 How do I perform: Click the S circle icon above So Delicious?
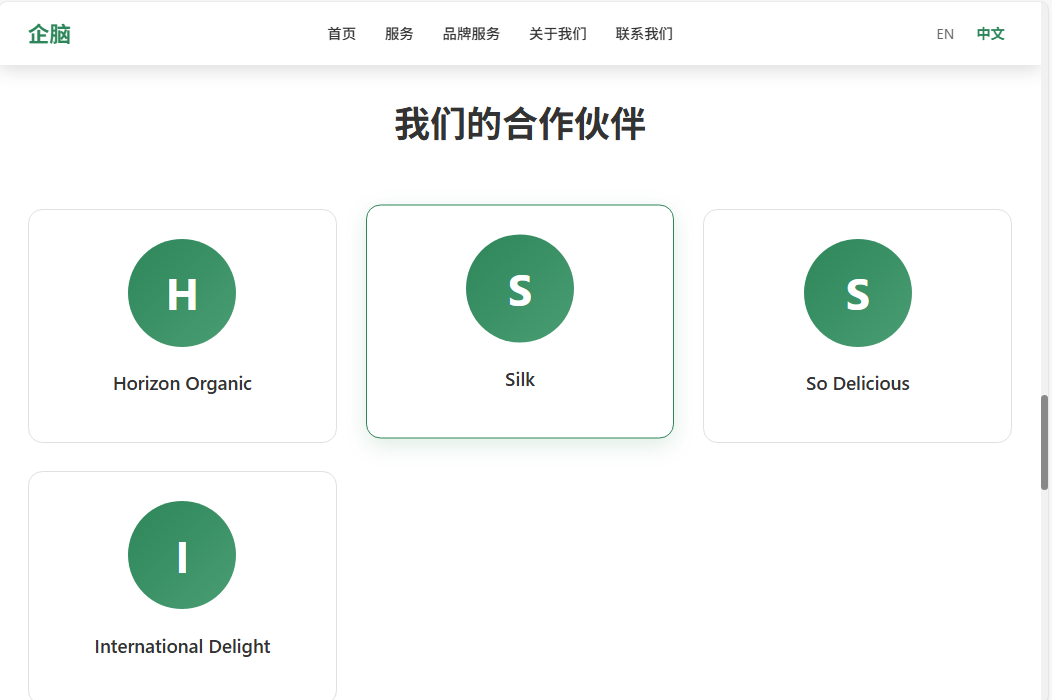click(x=858, y=293)
